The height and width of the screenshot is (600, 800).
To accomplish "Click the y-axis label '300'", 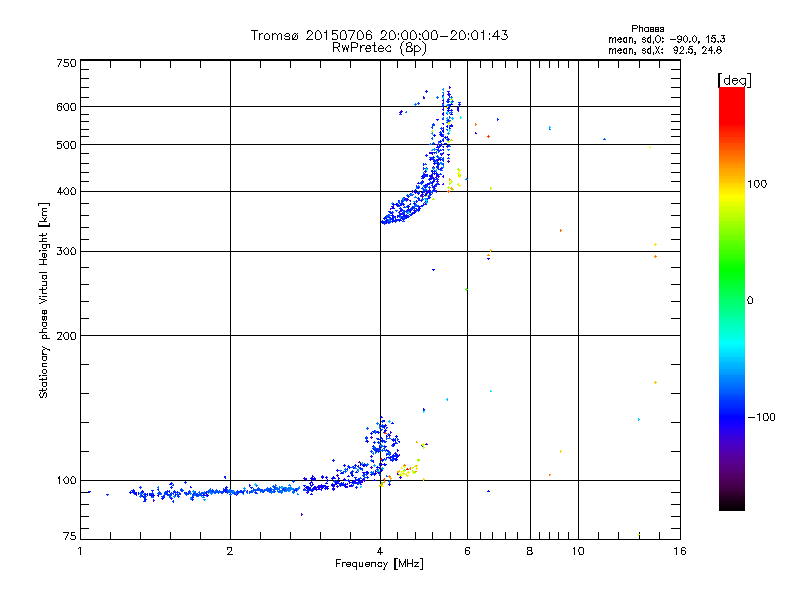I will coord(66,252).
